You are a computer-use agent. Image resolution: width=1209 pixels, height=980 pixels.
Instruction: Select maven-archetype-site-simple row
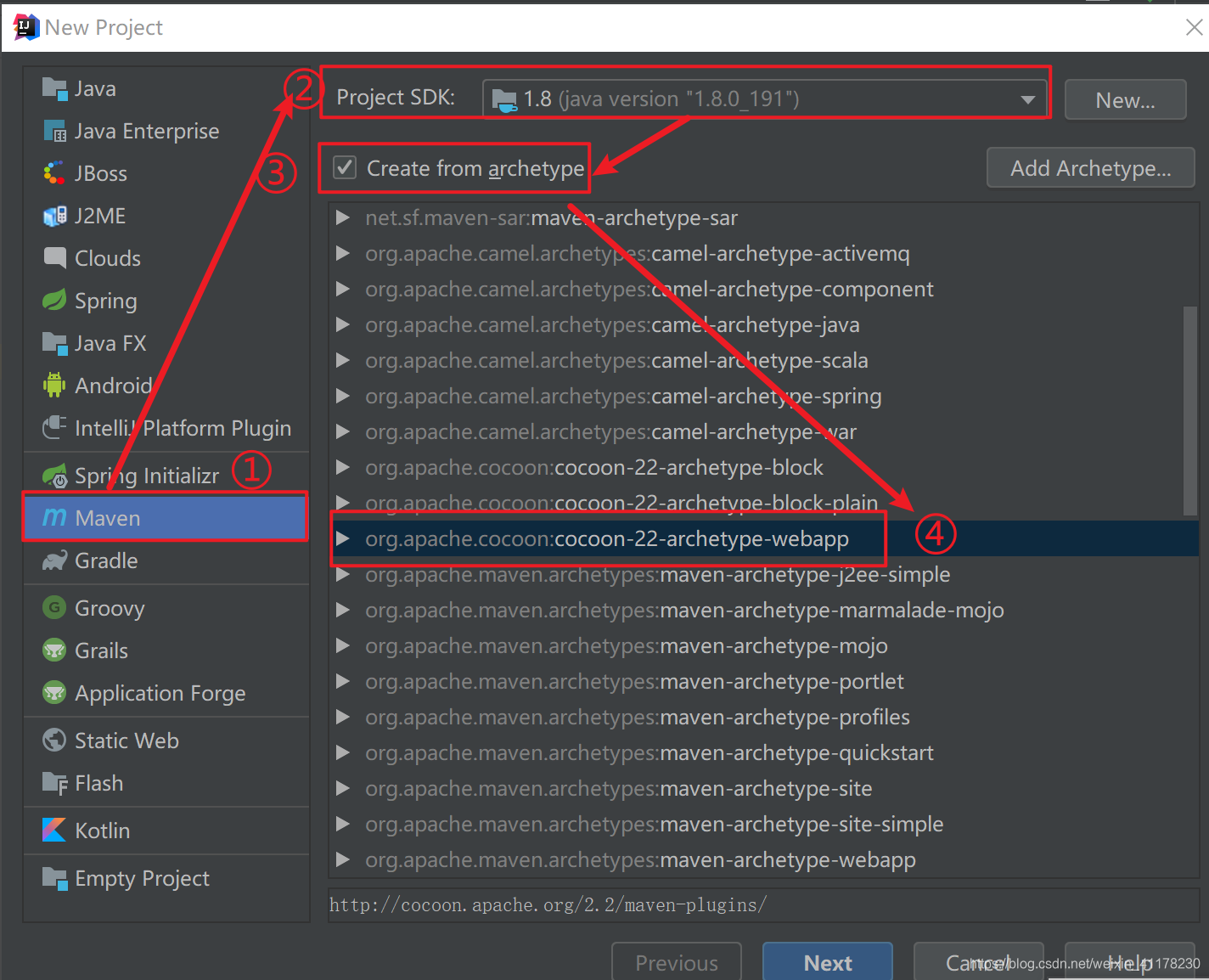(764, 824)
